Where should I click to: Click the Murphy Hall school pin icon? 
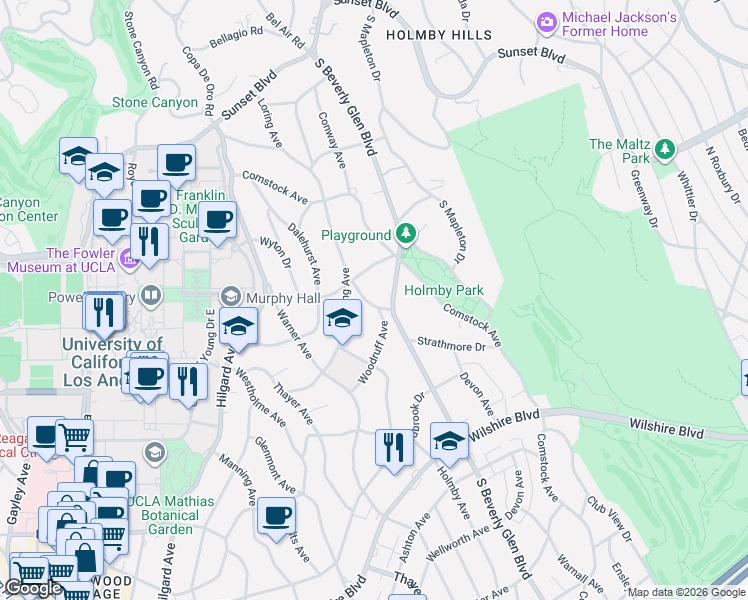pyautogui.click(x=231, y=296)
